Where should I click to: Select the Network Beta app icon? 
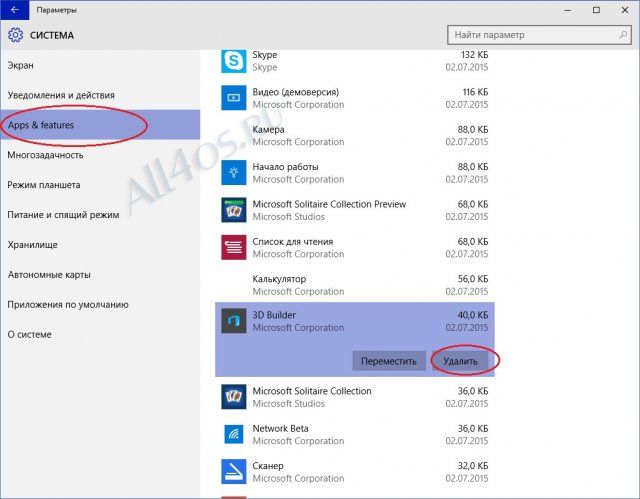[x=233, y=434]
